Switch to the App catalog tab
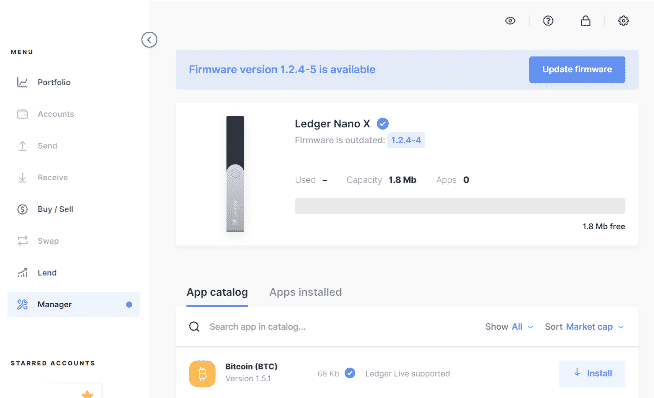The image size is (654, 398). [x=217, y=292]
